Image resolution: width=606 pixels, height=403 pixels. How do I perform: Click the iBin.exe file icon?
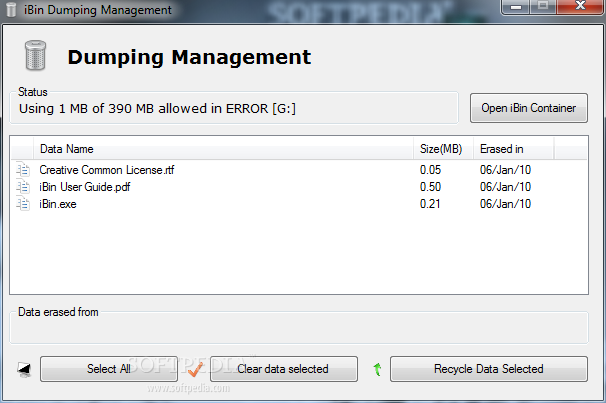coord(23,204)
